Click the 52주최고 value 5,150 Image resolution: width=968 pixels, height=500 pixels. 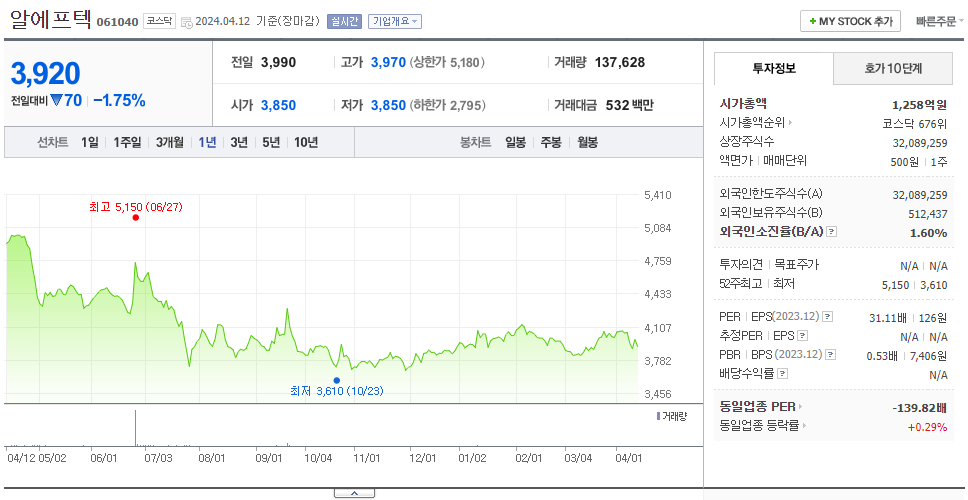[x=896, y=285]
